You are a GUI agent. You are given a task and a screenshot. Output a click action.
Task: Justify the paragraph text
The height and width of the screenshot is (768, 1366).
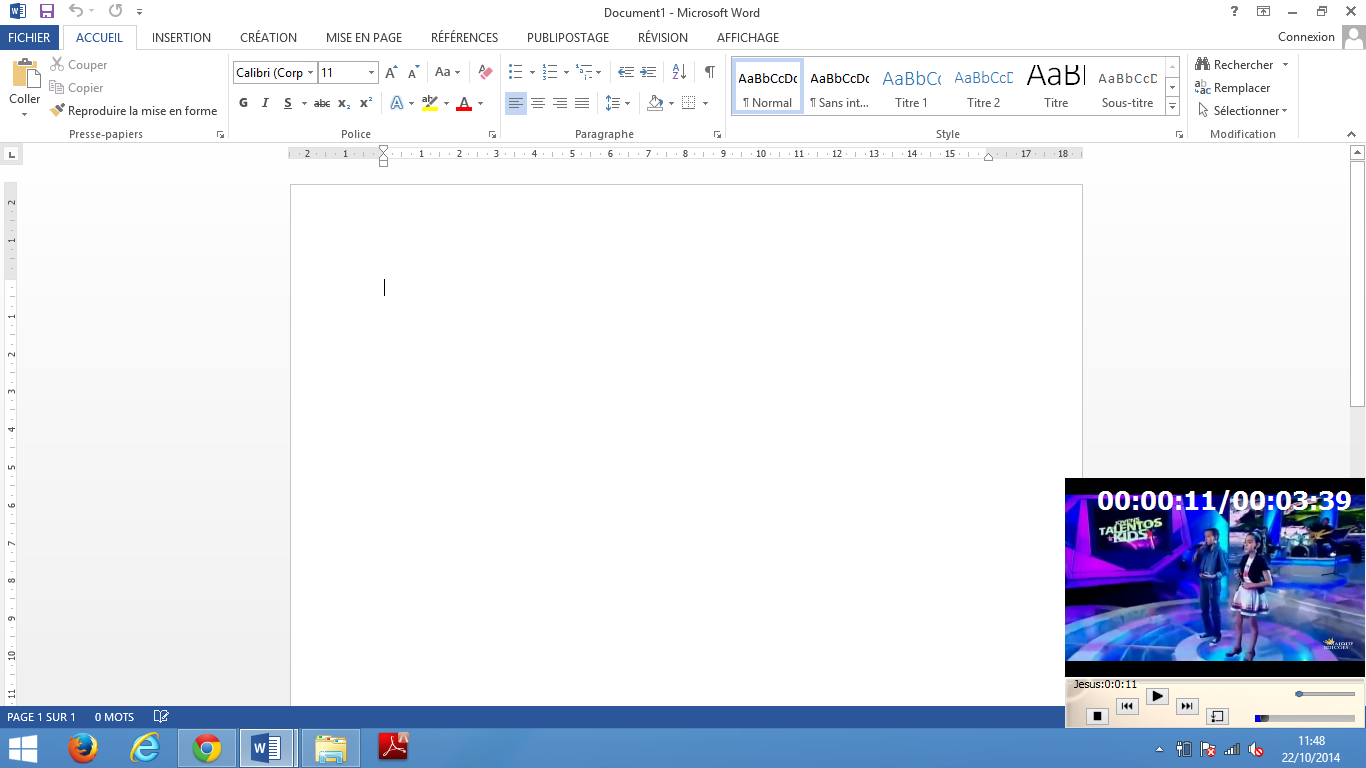[x=582, y=103]
